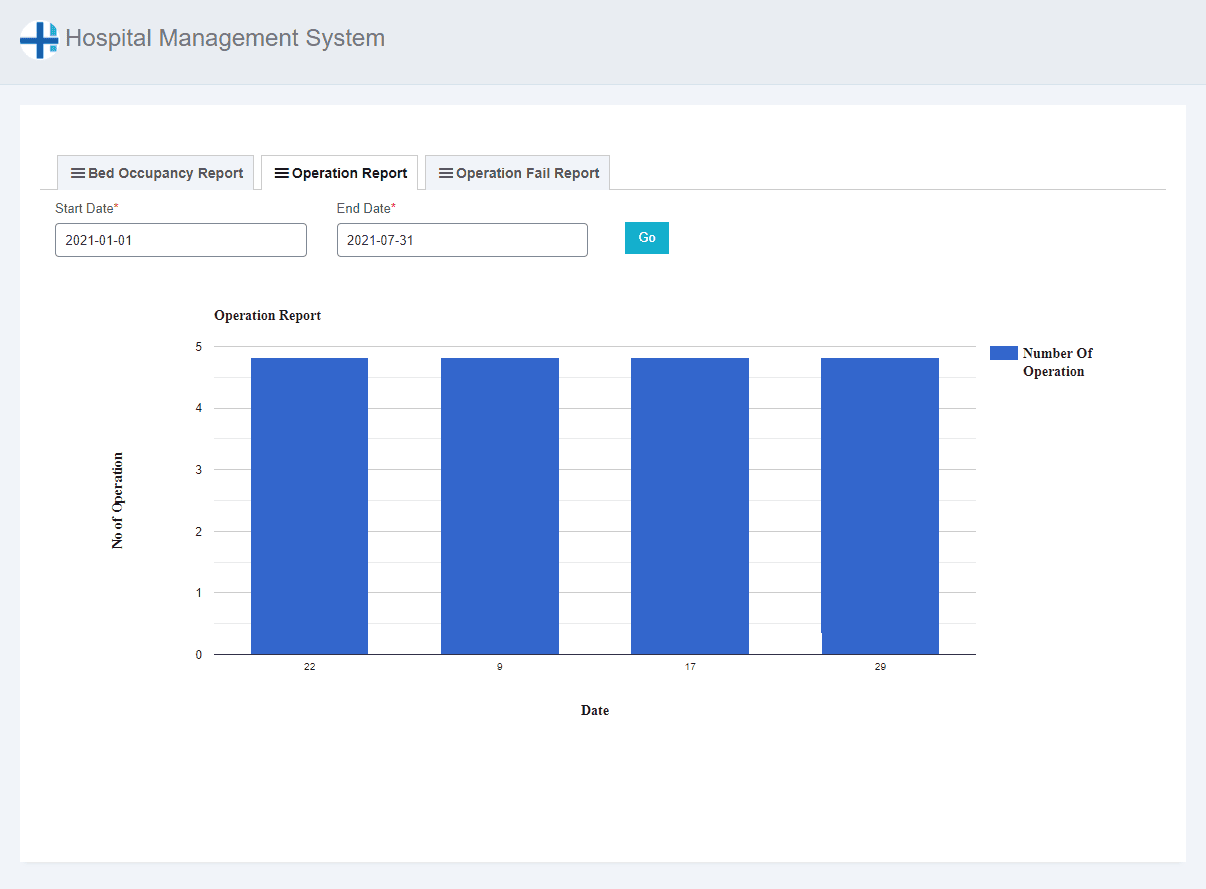The image size is (1206, 889).
Task: Click the Number Of Operation legend label
Action: click(x=1056, y=362)
